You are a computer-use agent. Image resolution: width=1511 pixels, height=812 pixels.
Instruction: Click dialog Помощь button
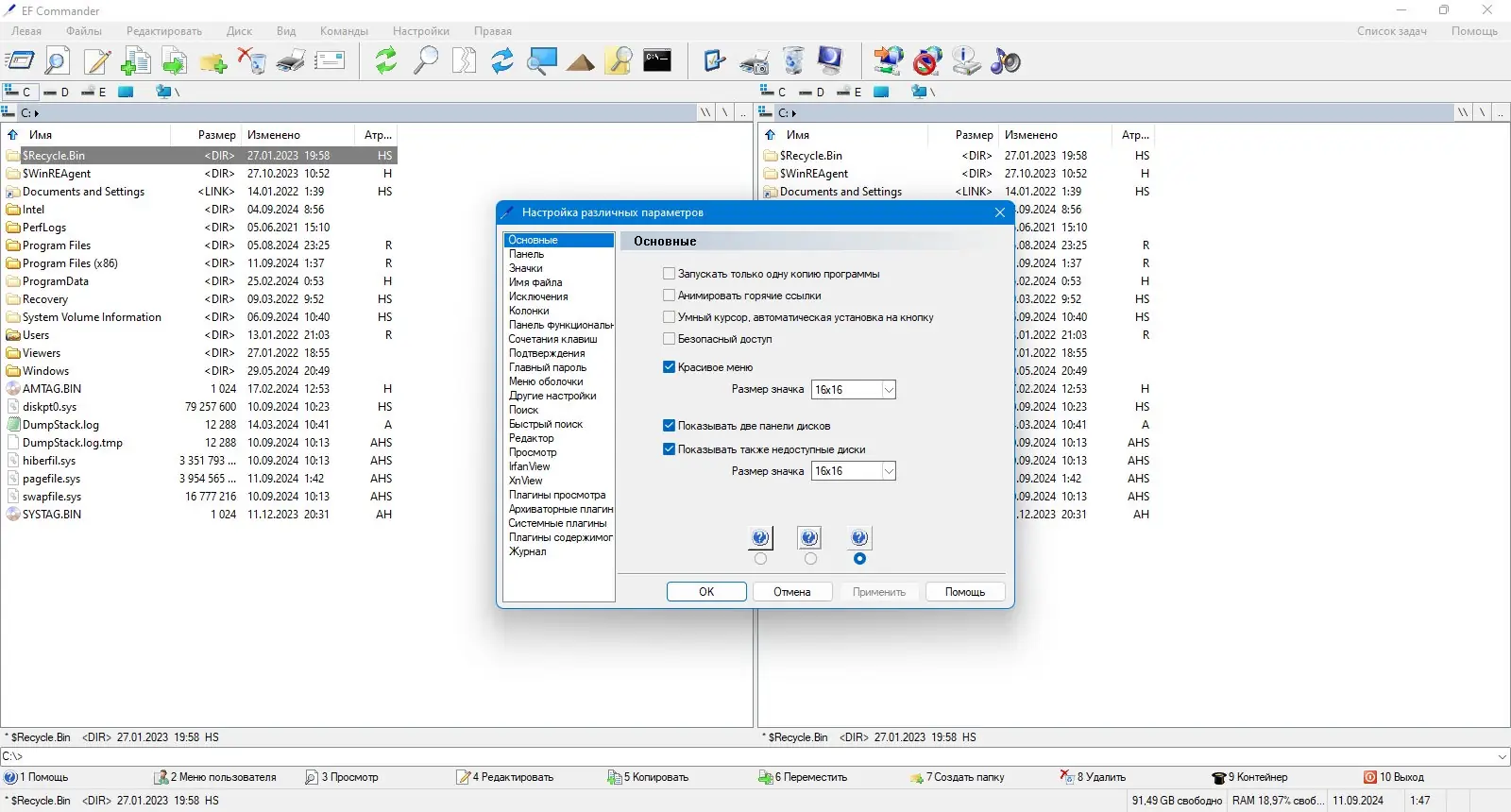[965, 592]
